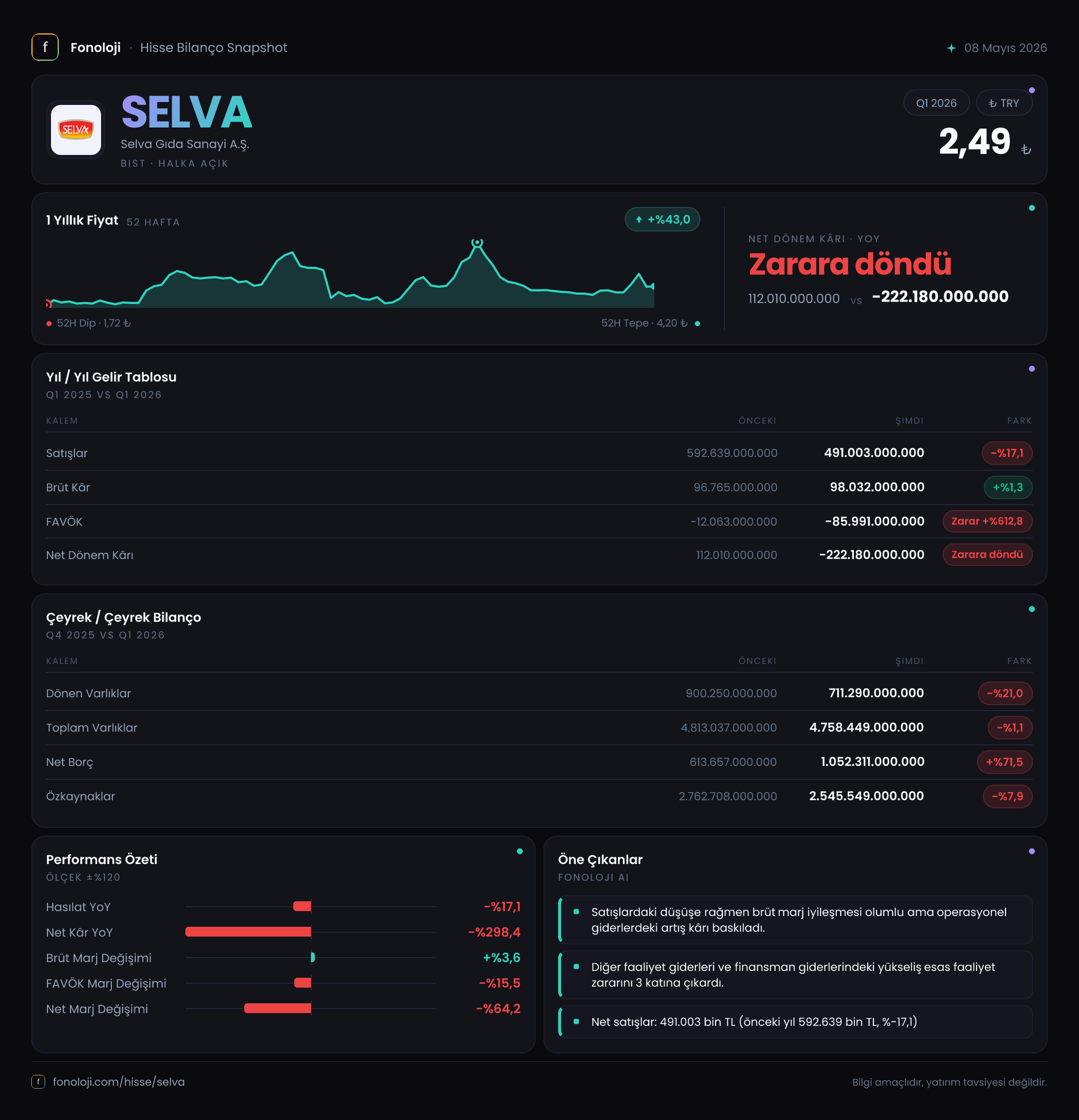This screenshot has height=1120, width=1079.
Task: Click the highlight starting "Net satışlar: 491.003 bin TL"
Action: point(796,1022)
